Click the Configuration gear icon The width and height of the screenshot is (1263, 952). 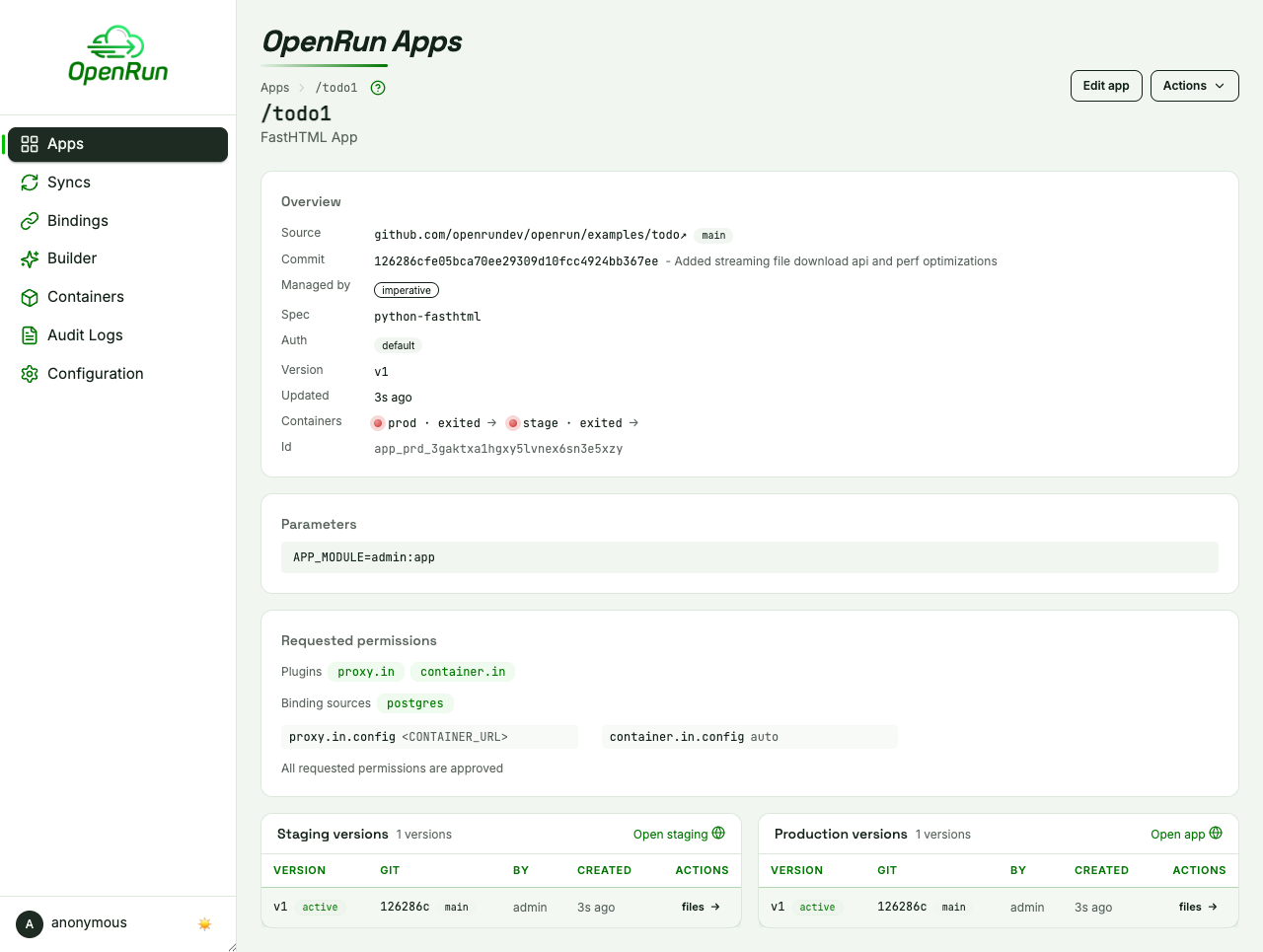pyautogui.click(x=30, y=374)
